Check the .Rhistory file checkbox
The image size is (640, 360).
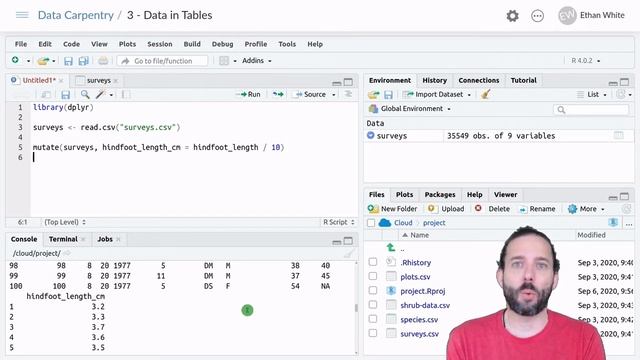(373, 262)
